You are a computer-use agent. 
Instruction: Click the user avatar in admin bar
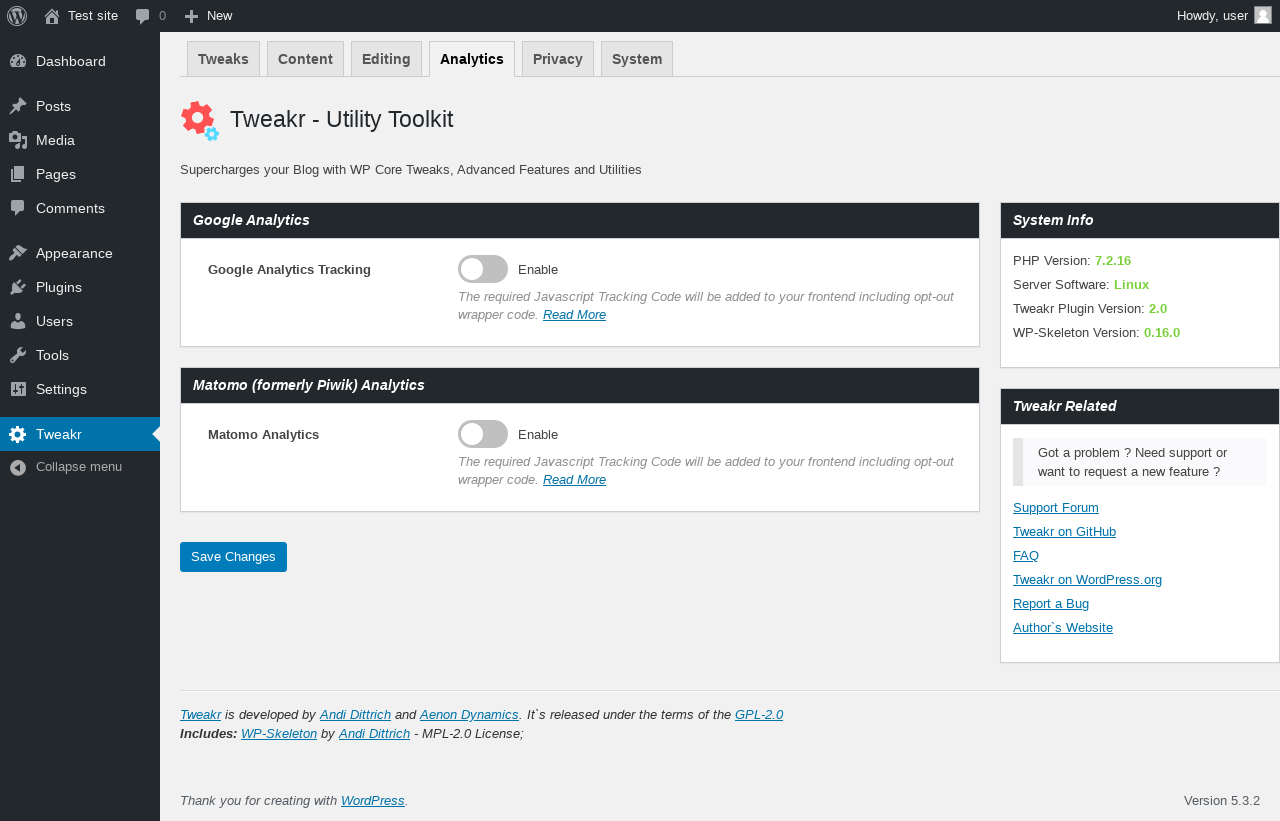coord(1263,15)
